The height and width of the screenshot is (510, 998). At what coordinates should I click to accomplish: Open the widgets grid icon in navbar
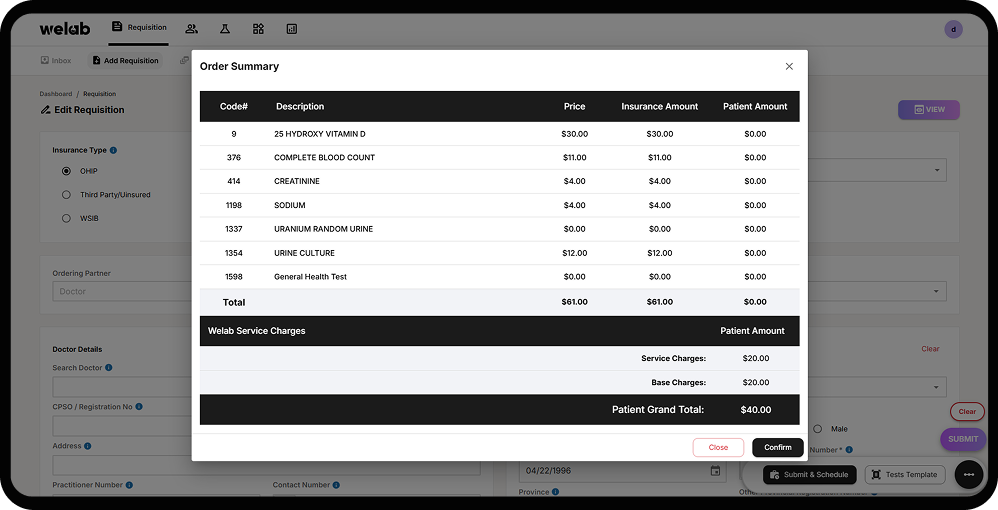[258, 29]
